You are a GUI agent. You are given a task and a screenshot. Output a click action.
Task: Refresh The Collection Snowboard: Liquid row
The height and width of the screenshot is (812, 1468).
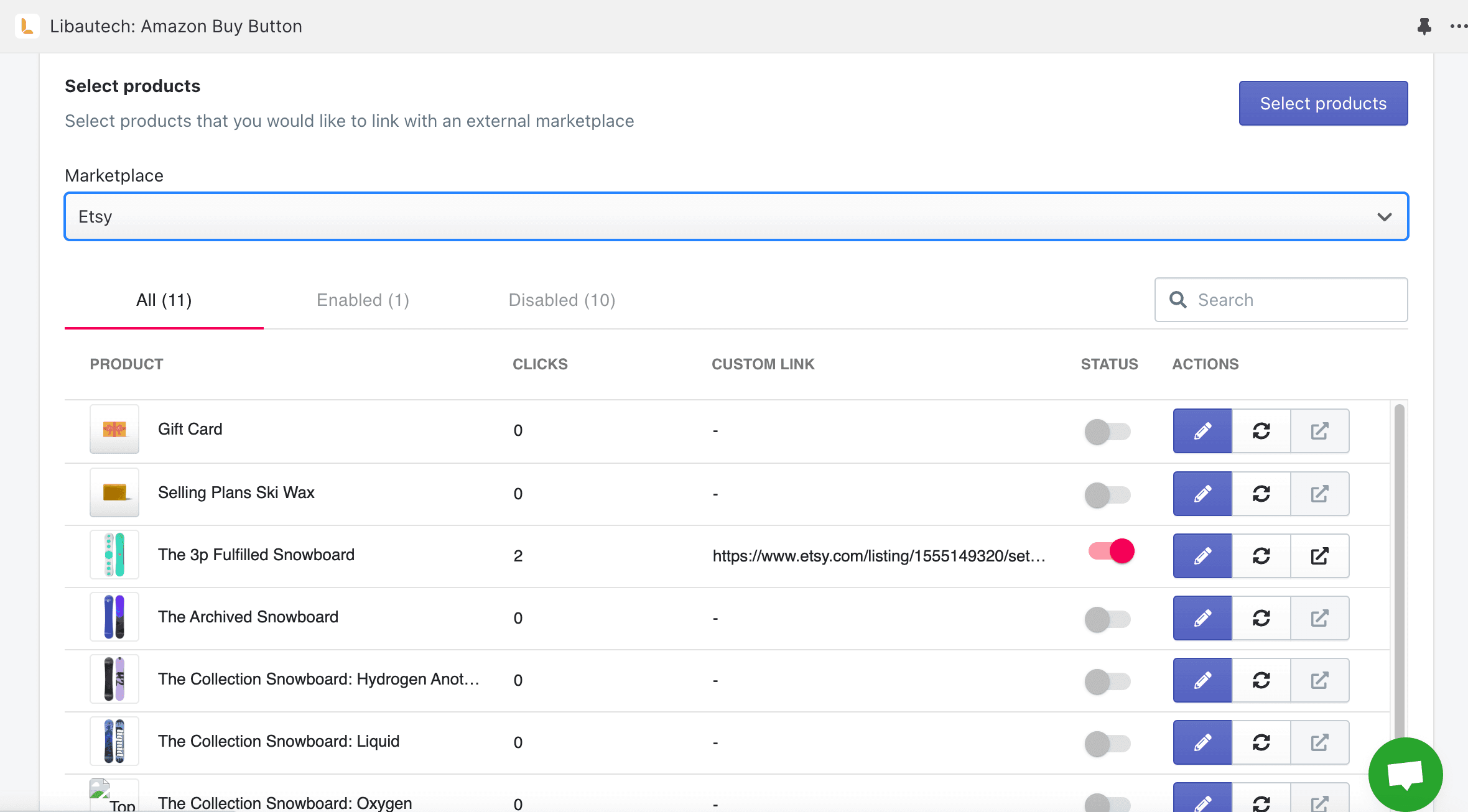(x=1261, y=742)
